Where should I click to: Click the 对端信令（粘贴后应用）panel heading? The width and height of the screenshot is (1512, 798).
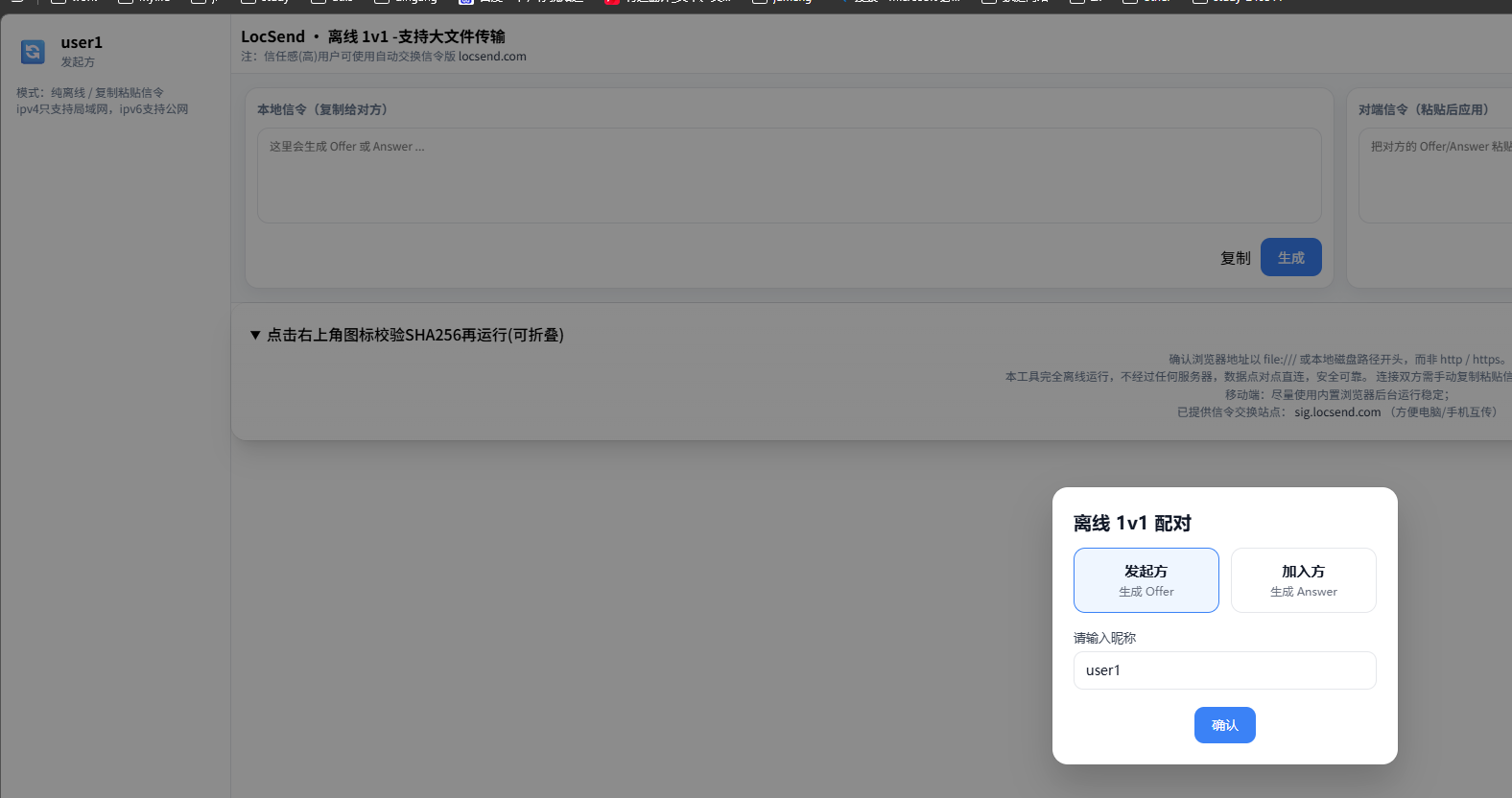(1424, 109)
